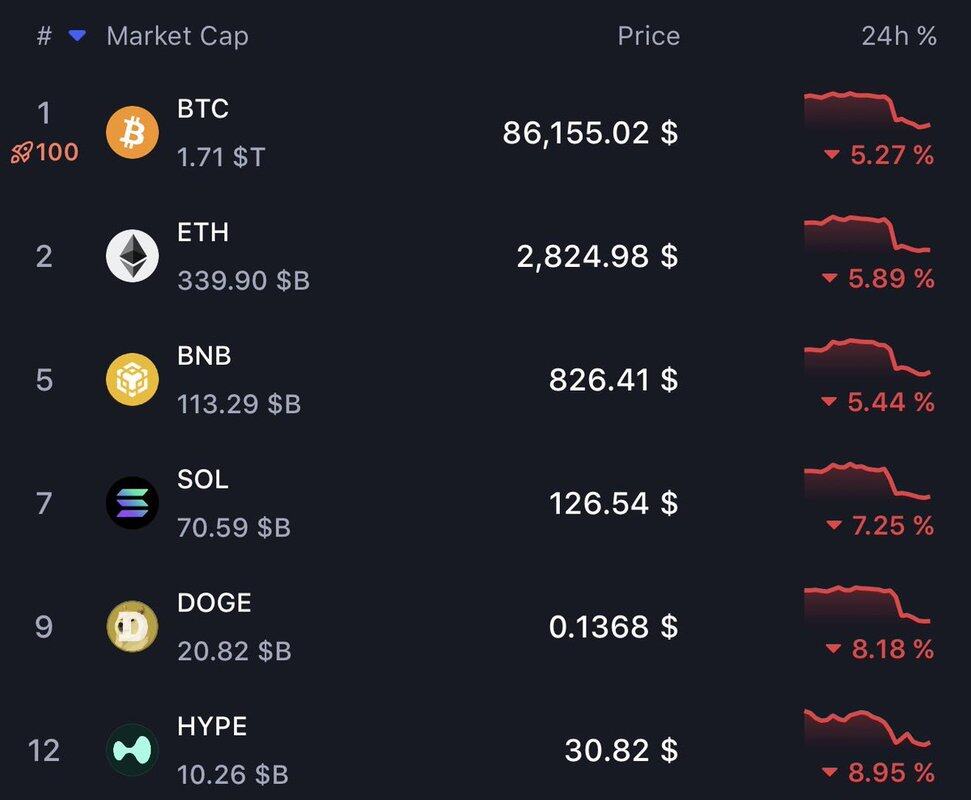Sort the list by Market Cap header

(x=177, y=37)
